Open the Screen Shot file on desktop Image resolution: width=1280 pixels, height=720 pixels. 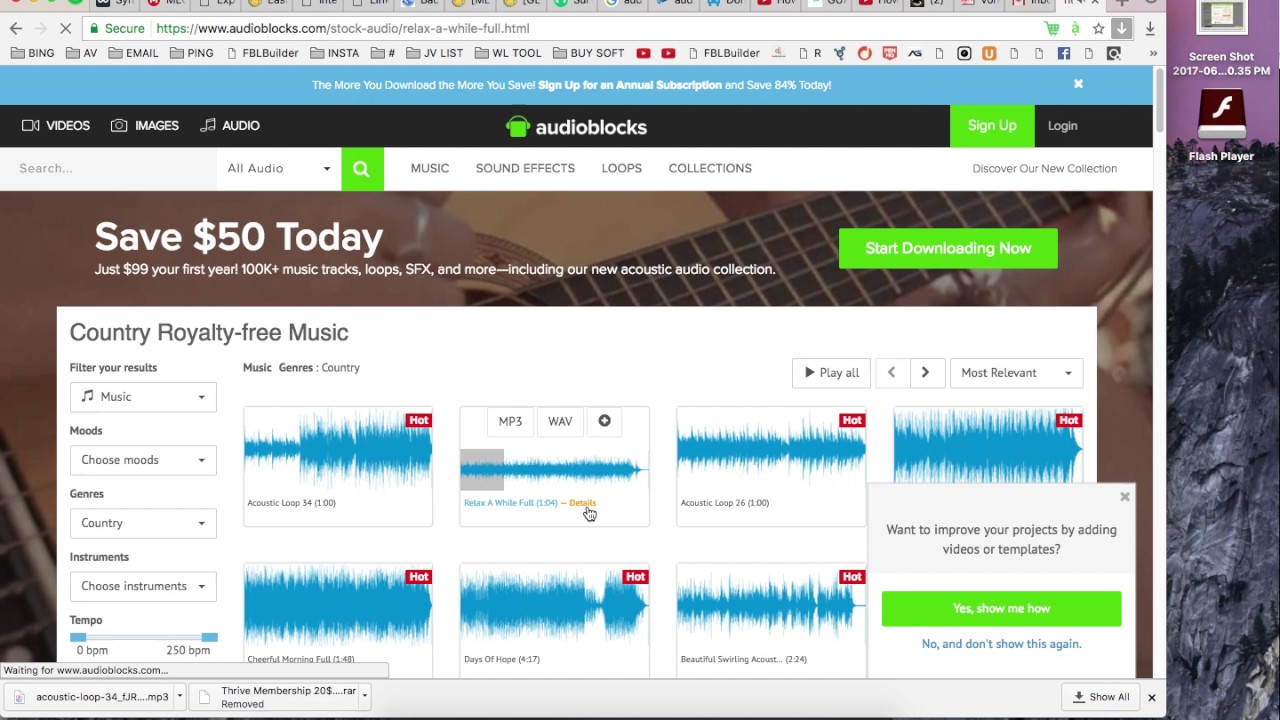point(1221,40)
